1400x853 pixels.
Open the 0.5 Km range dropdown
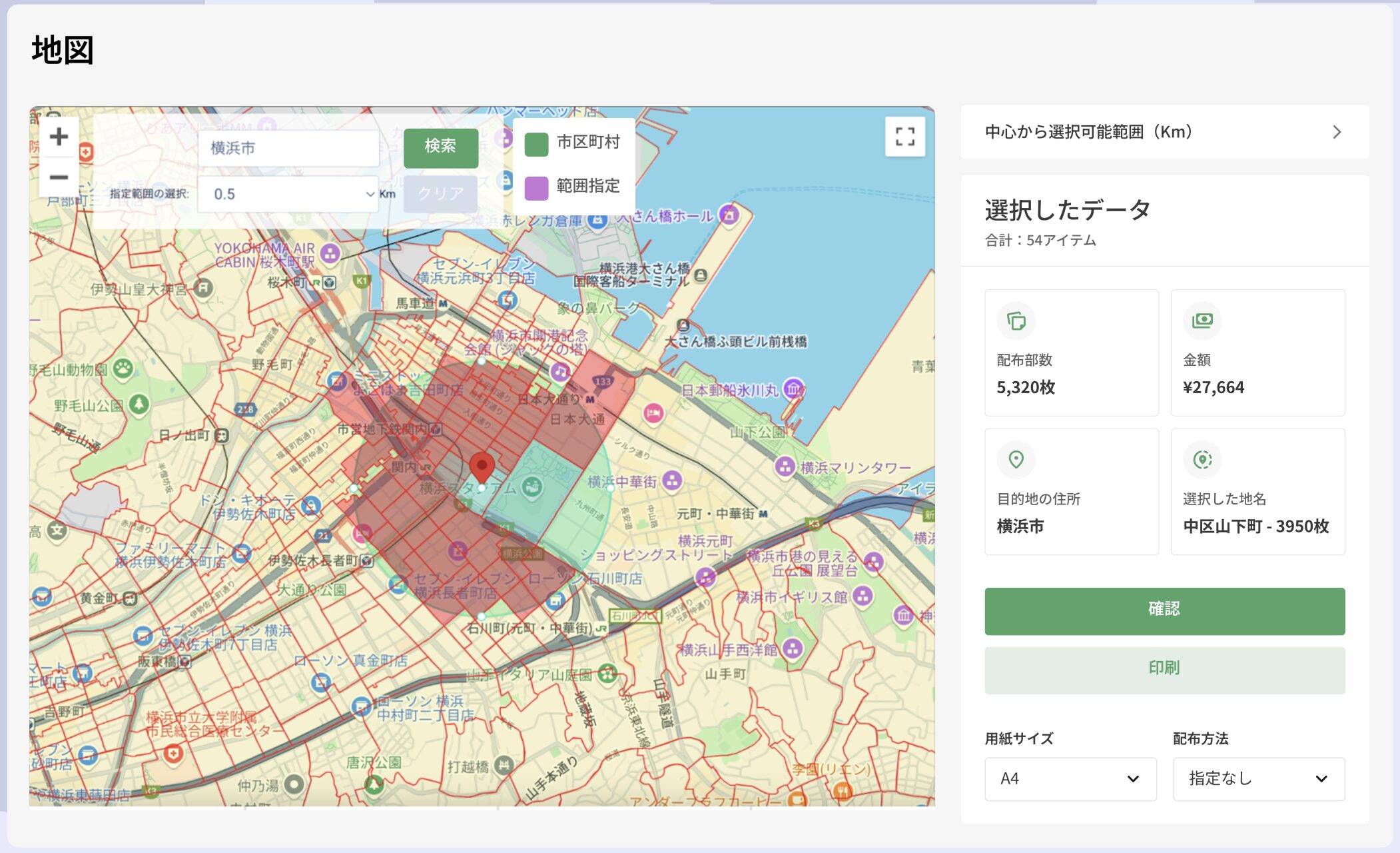(x=288, y=194)
